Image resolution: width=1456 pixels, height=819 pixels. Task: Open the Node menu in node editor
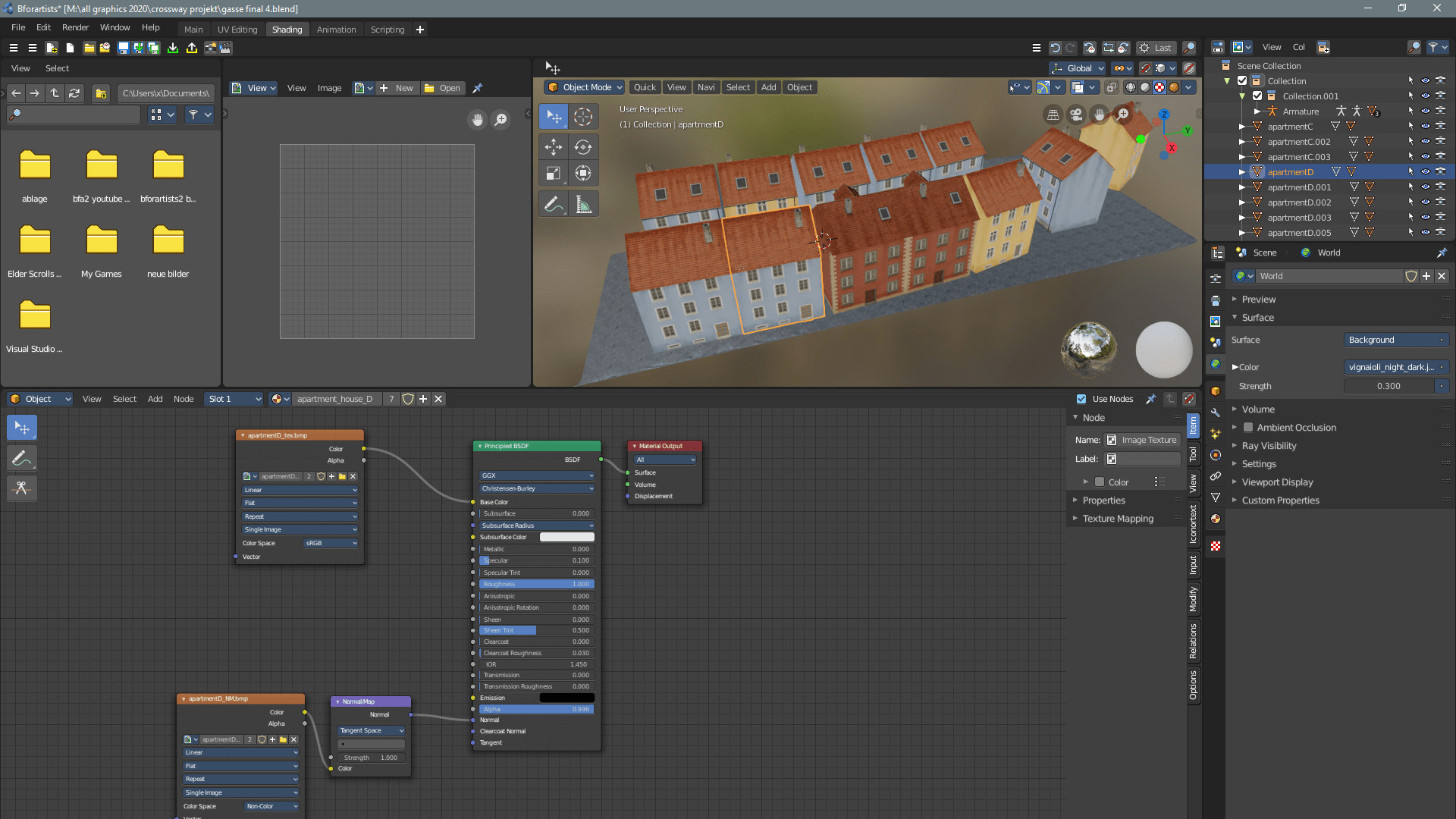tap(184, 399)
